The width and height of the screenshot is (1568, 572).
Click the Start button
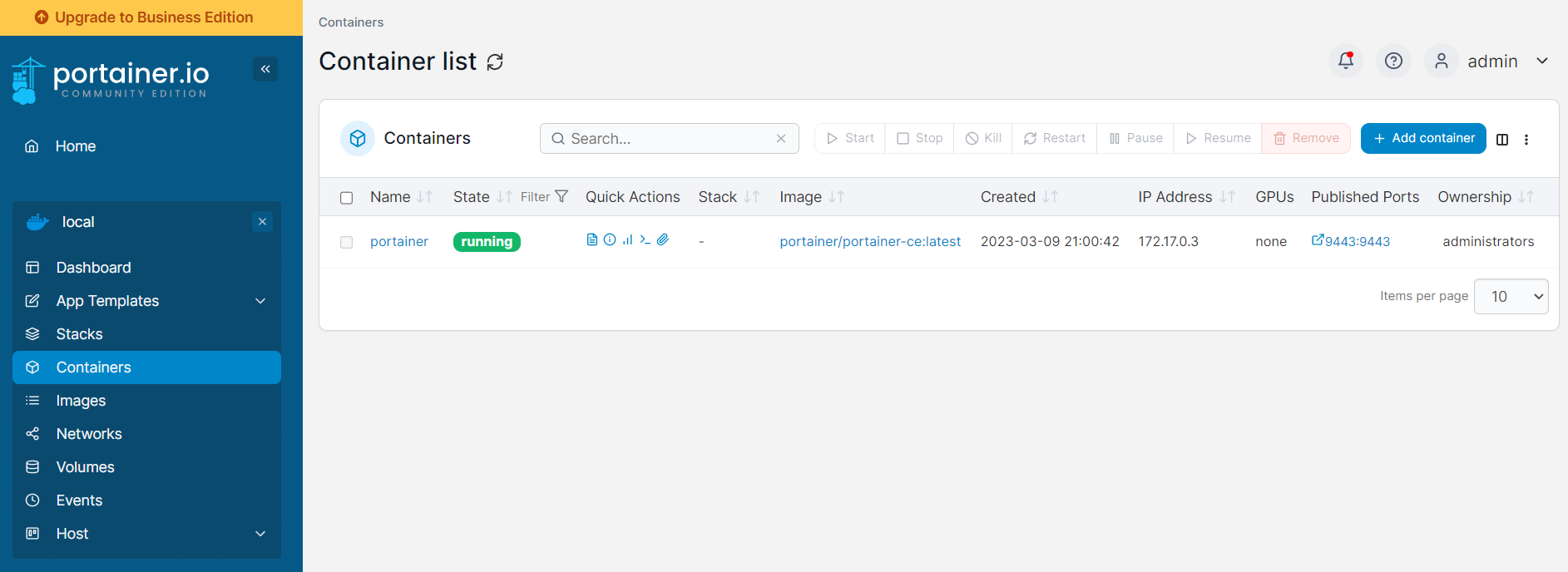850,138
